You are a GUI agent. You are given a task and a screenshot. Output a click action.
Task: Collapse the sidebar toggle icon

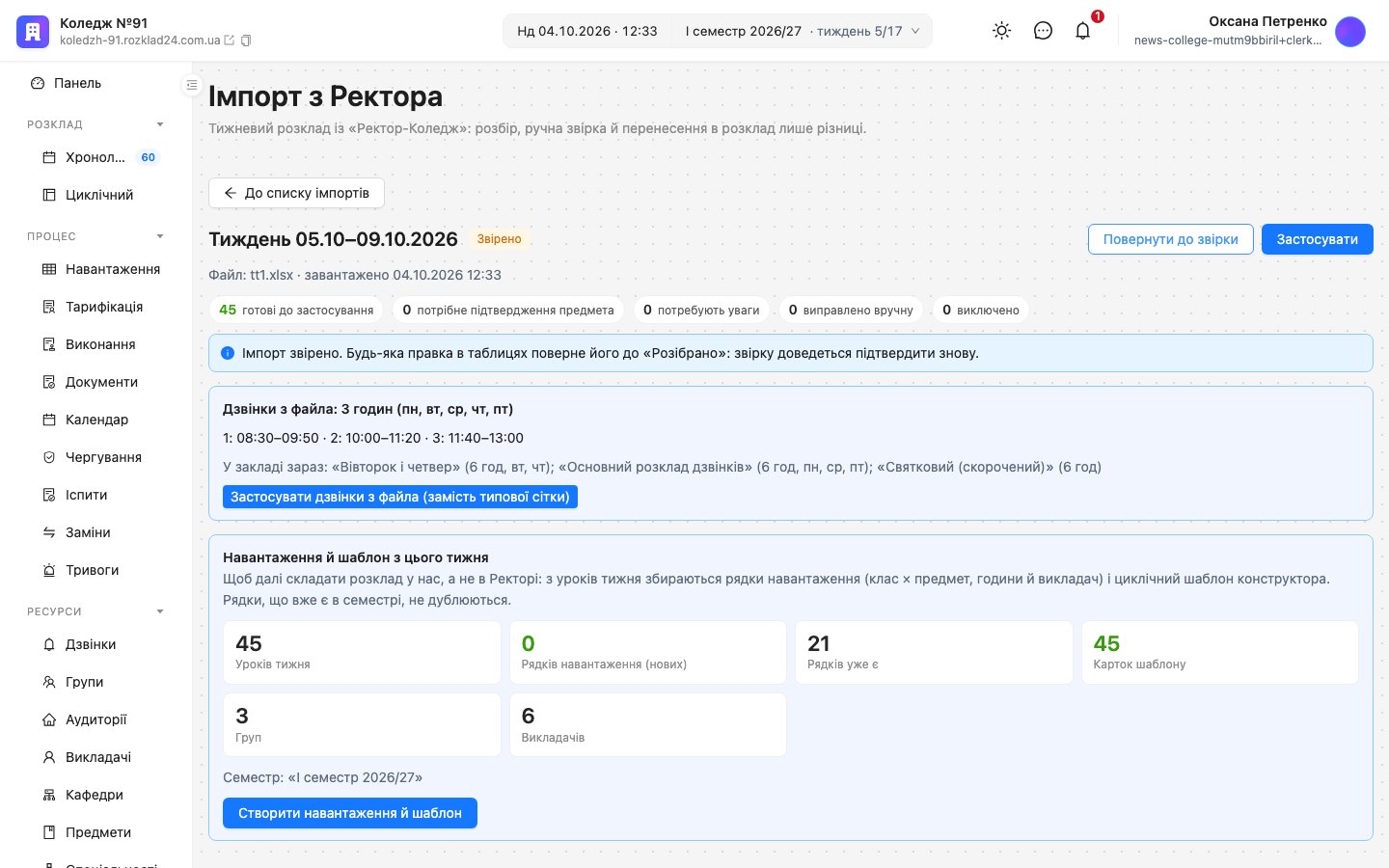click(191, 85)
